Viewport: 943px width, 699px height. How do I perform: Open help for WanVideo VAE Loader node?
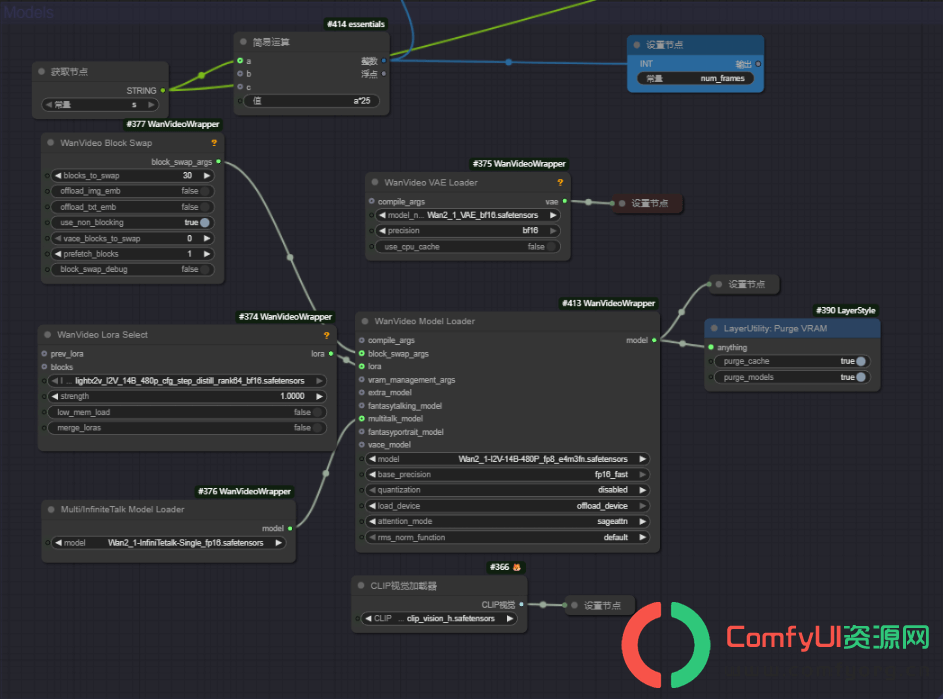[x=560, y=182]
